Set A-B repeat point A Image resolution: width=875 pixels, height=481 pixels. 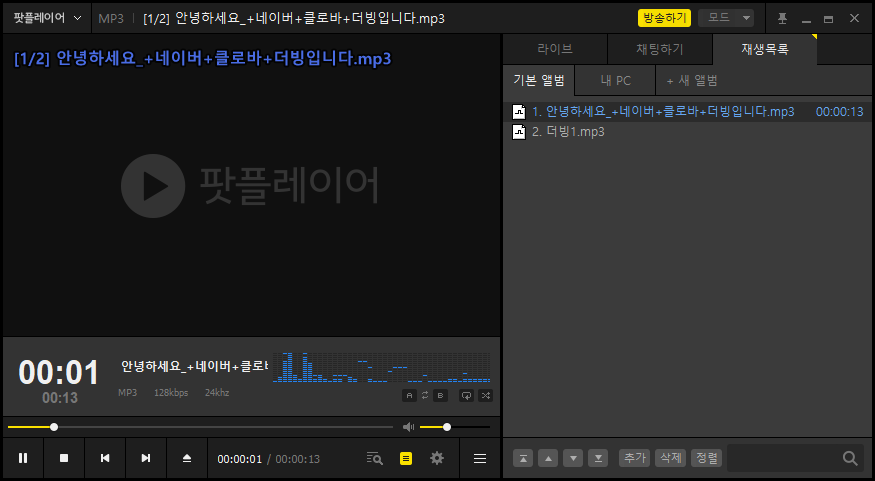[x=410, y=396]
